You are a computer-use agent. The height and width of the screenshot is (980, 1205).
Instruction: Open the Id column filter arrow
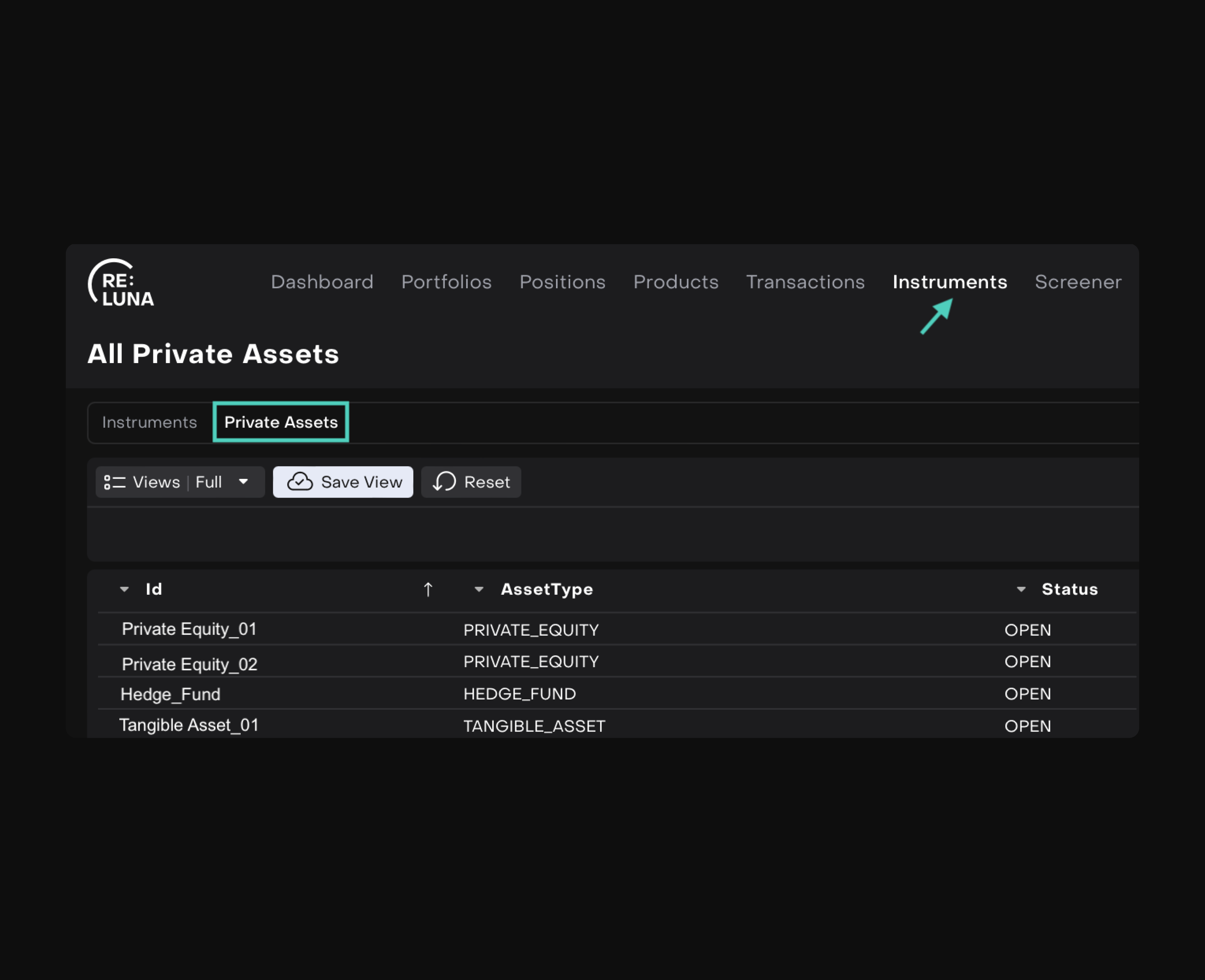[125, 589]
